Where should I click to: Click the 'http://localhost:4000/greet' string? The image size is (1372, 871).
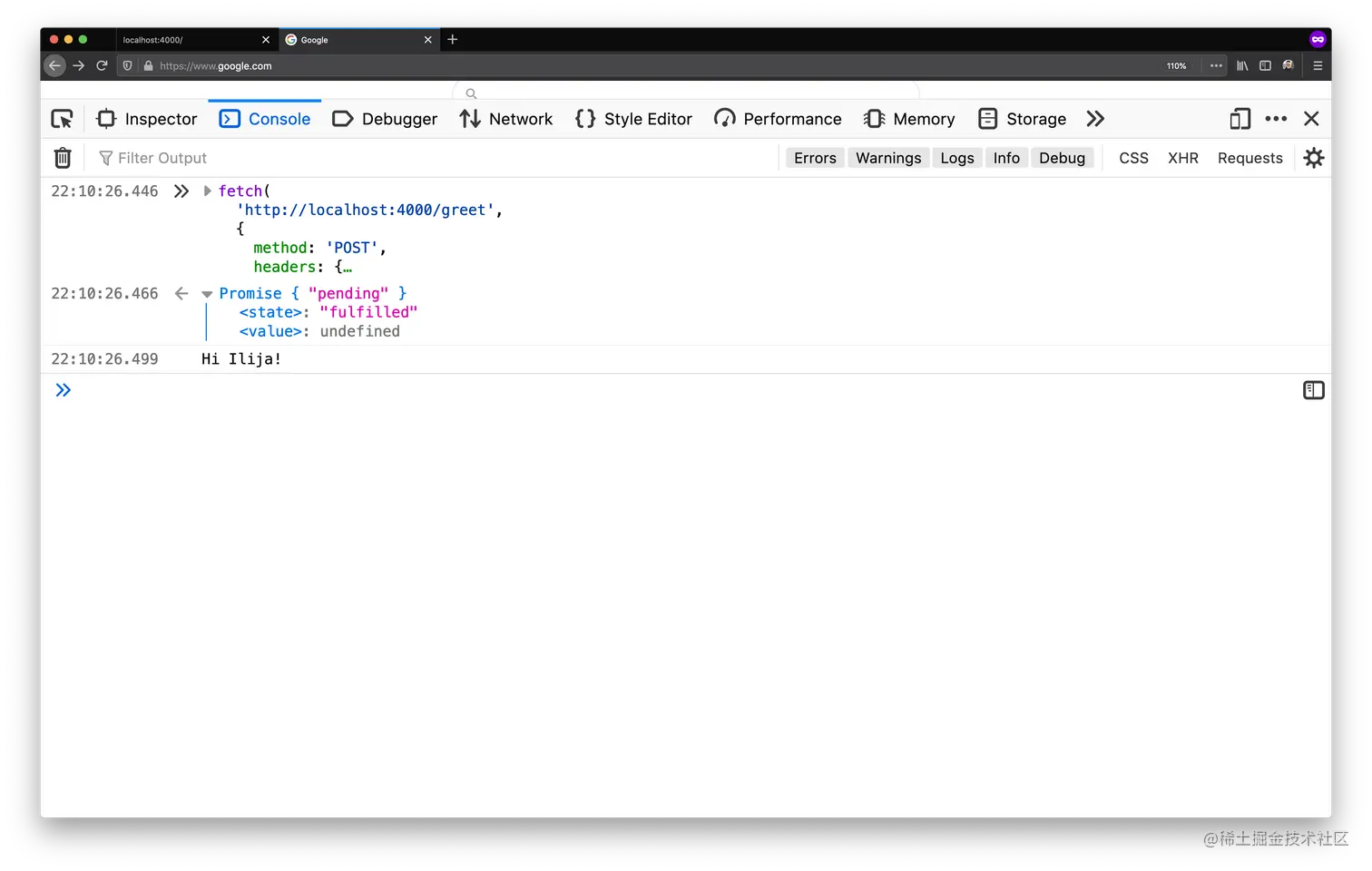(366, 210)
